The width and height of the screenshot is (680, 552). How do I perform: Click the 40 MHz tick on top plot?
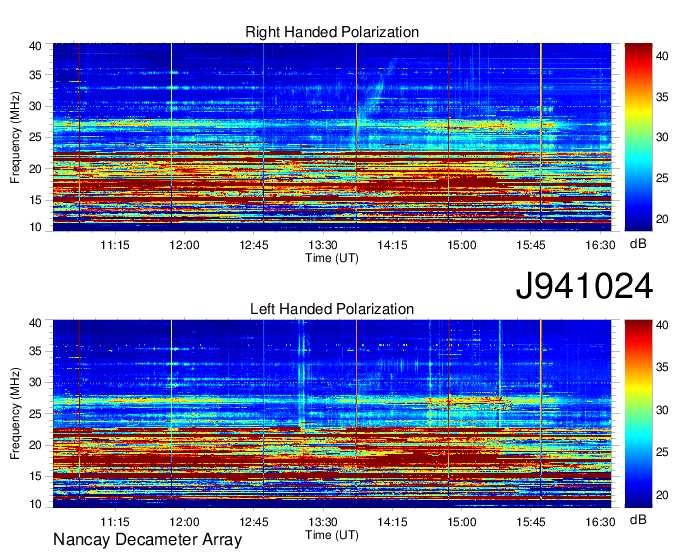[35, 46]
